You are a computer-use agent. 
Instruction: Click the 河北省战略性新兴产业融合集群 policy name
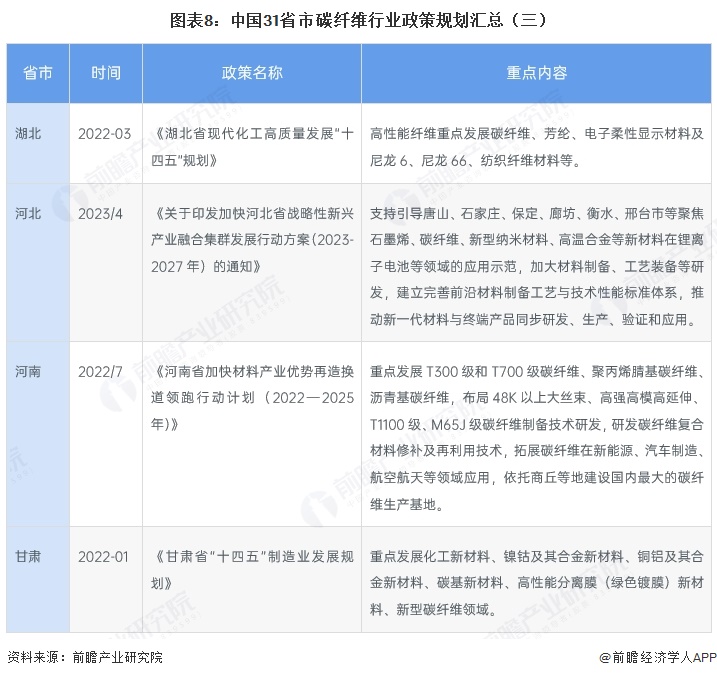click(252, 240)
